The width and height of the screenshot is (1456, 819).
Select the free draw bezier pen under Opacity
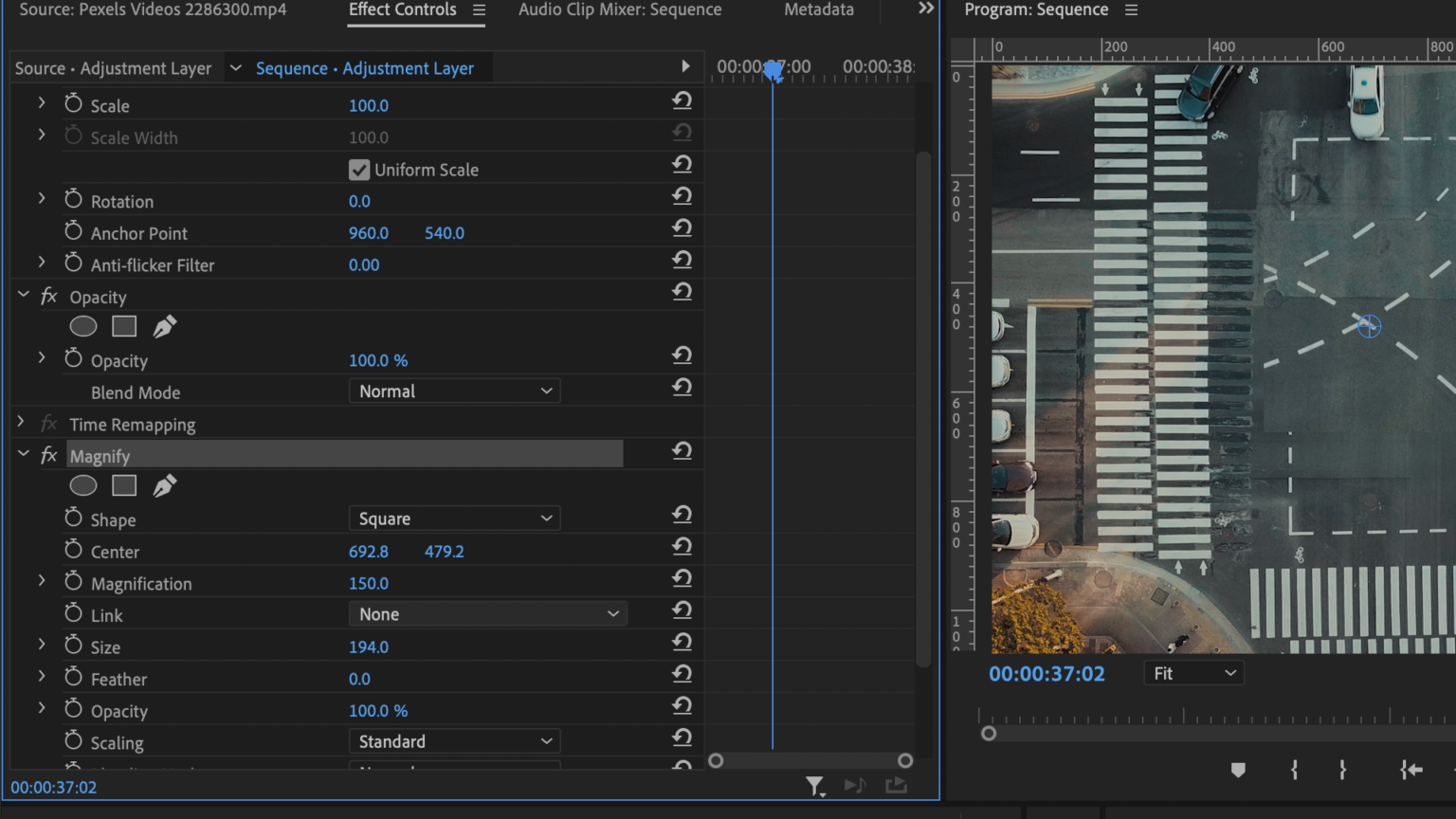[x=164, y=326]
